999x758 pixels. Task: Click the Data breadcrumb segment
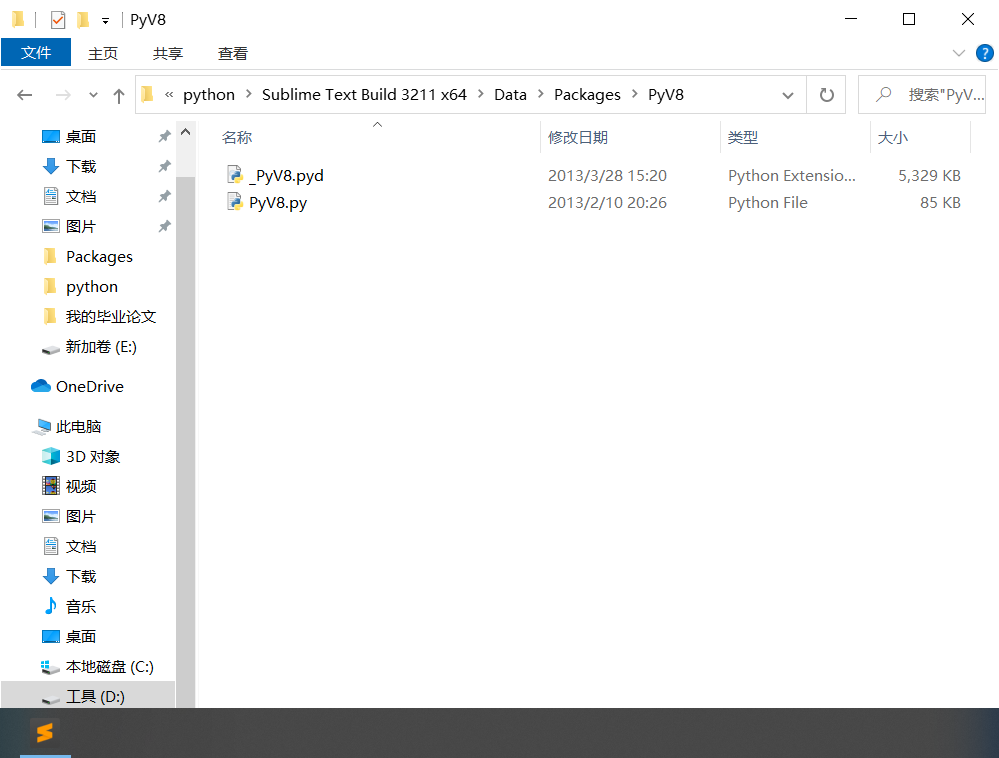click(x=510, y=94)
